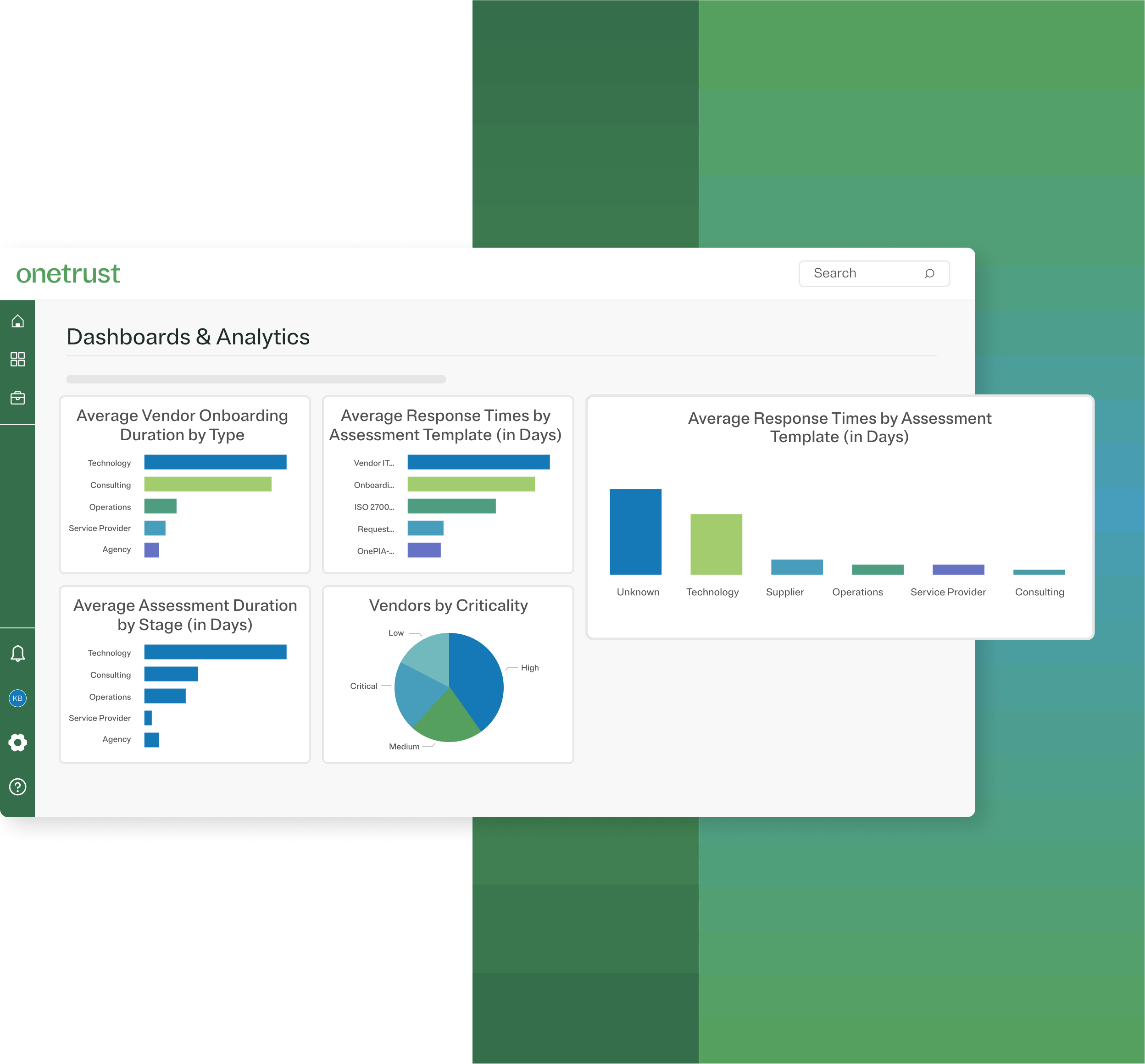The height and width of the screenshot is (1064, 1145).
Task: Select the Agency bar in the onboarding chart
Action: click(x=152, y=550)
